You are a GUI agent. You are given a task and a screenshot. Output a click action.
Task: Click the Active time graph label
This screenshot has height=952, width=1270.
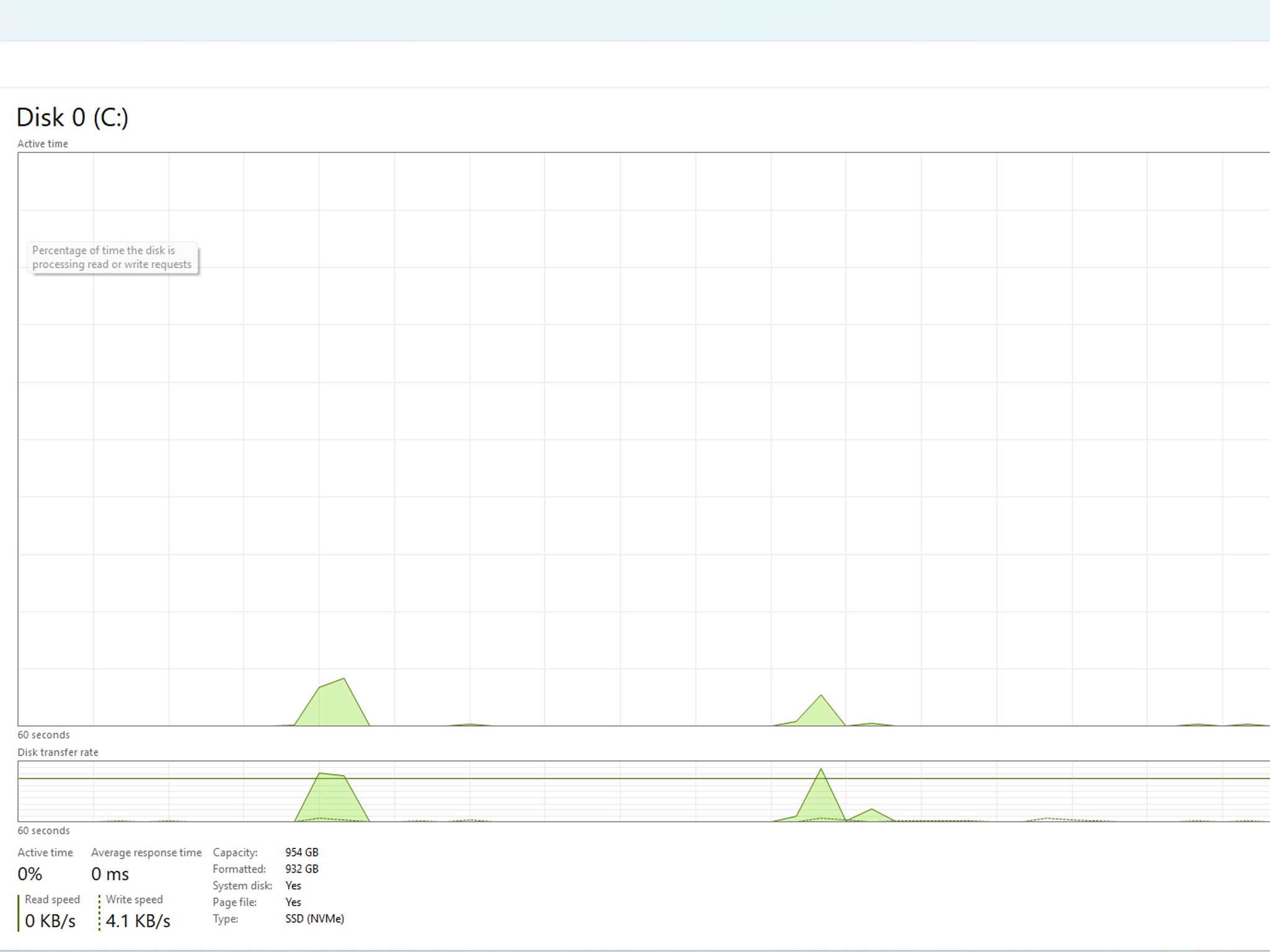[43, 144]
